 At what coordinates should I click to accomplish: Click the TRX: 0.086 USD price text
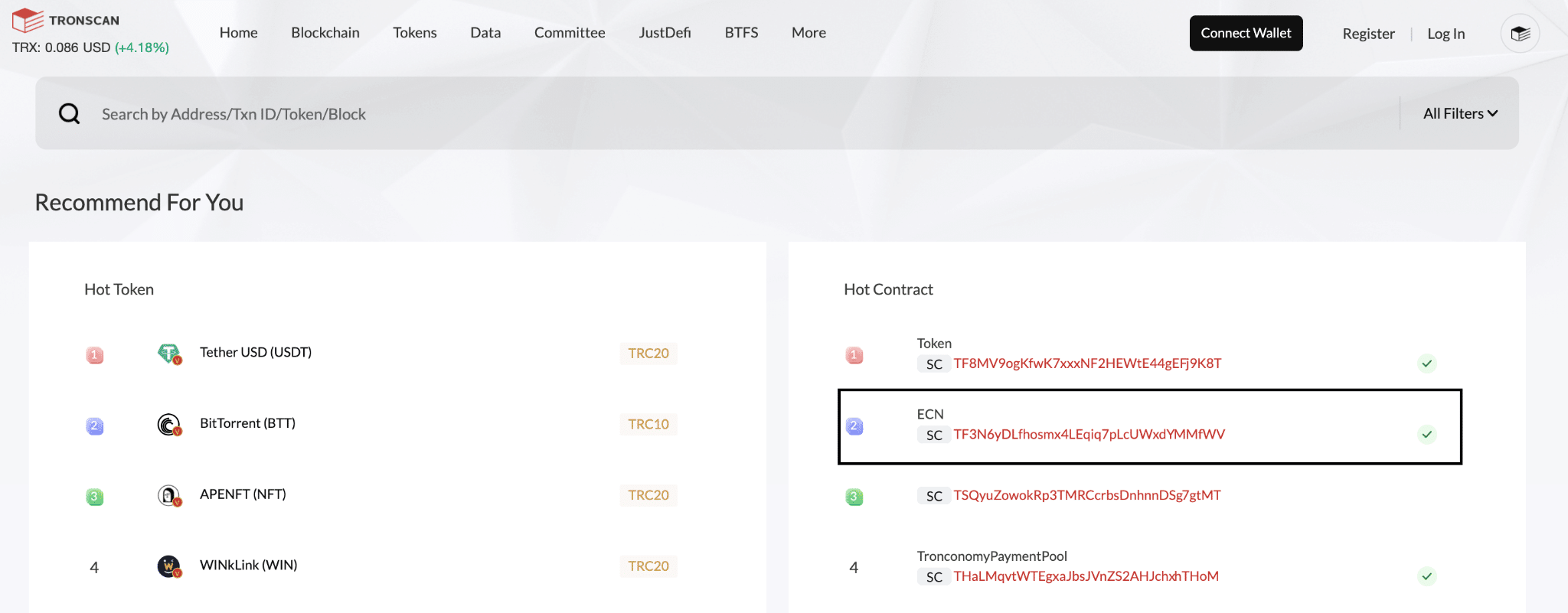(x=61, y=47)
